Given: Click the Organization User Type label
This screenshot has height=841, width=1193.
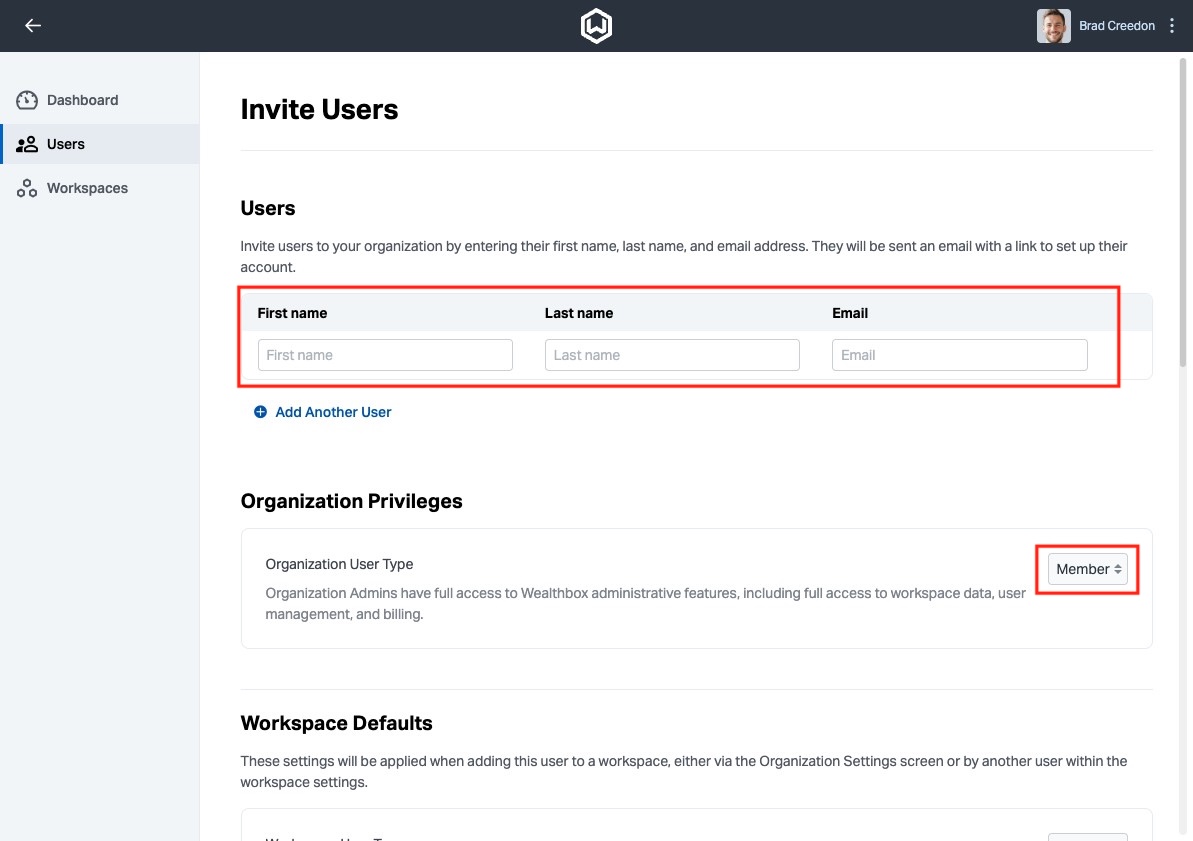Looking at the screenshot, I should (339, 564).
